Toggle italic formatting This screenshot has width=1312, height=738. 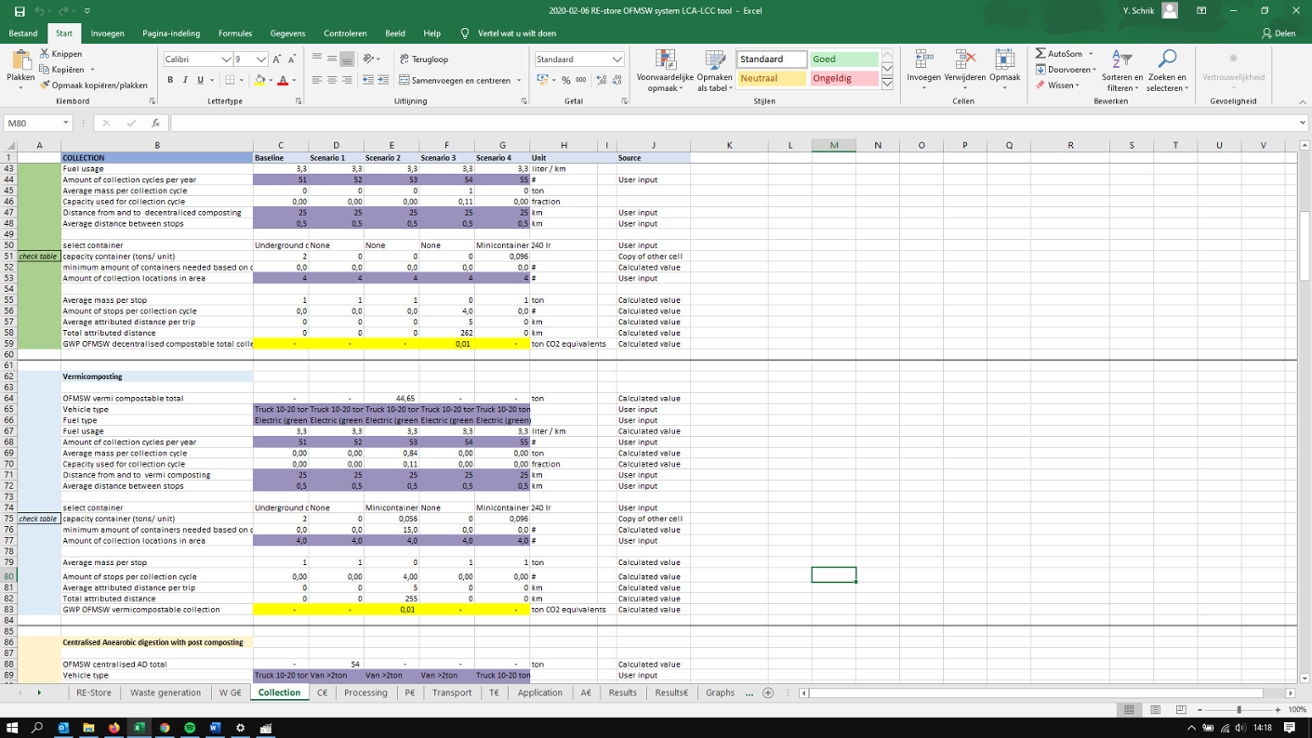point(185,80)
